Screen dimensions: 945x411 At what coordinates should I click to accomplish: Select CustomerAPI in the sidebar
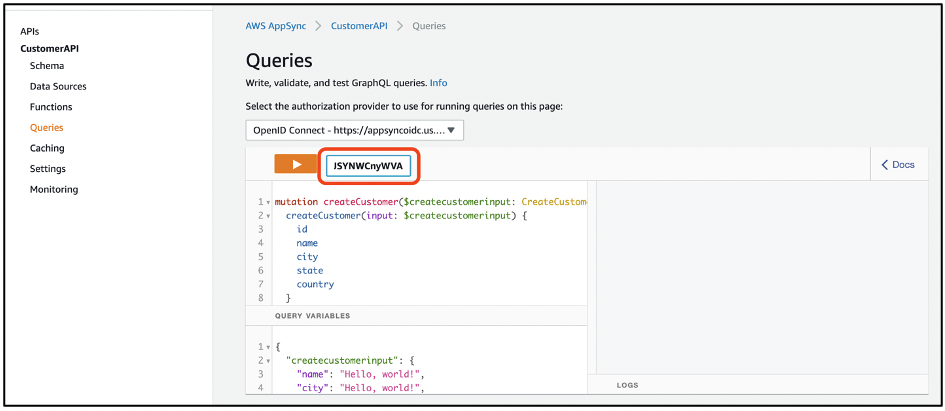coord(49,49)
